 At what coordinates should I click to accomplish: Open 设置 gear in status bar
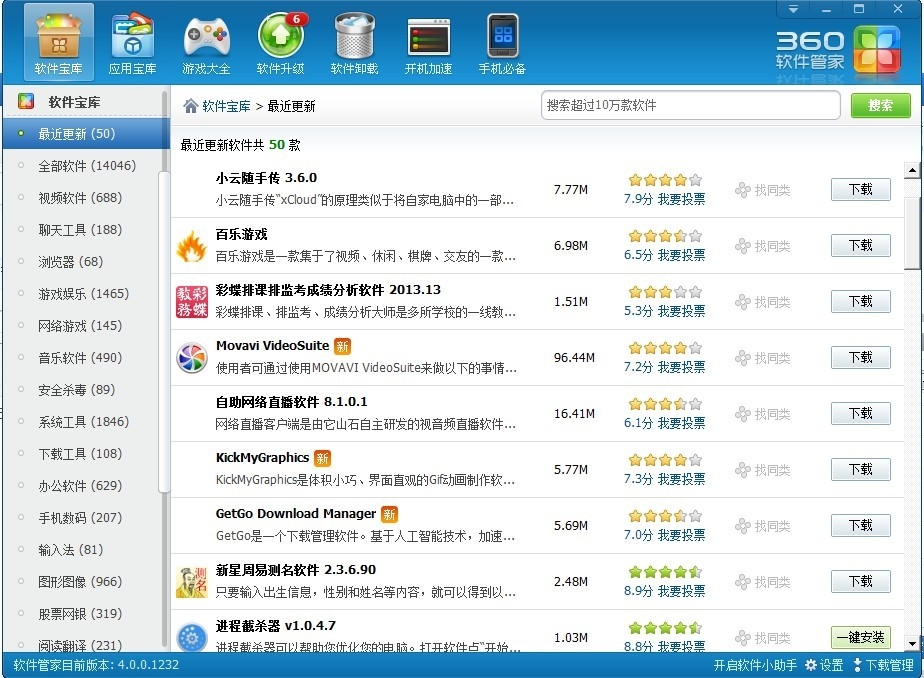pyautogui.click(x=825, y=666)
